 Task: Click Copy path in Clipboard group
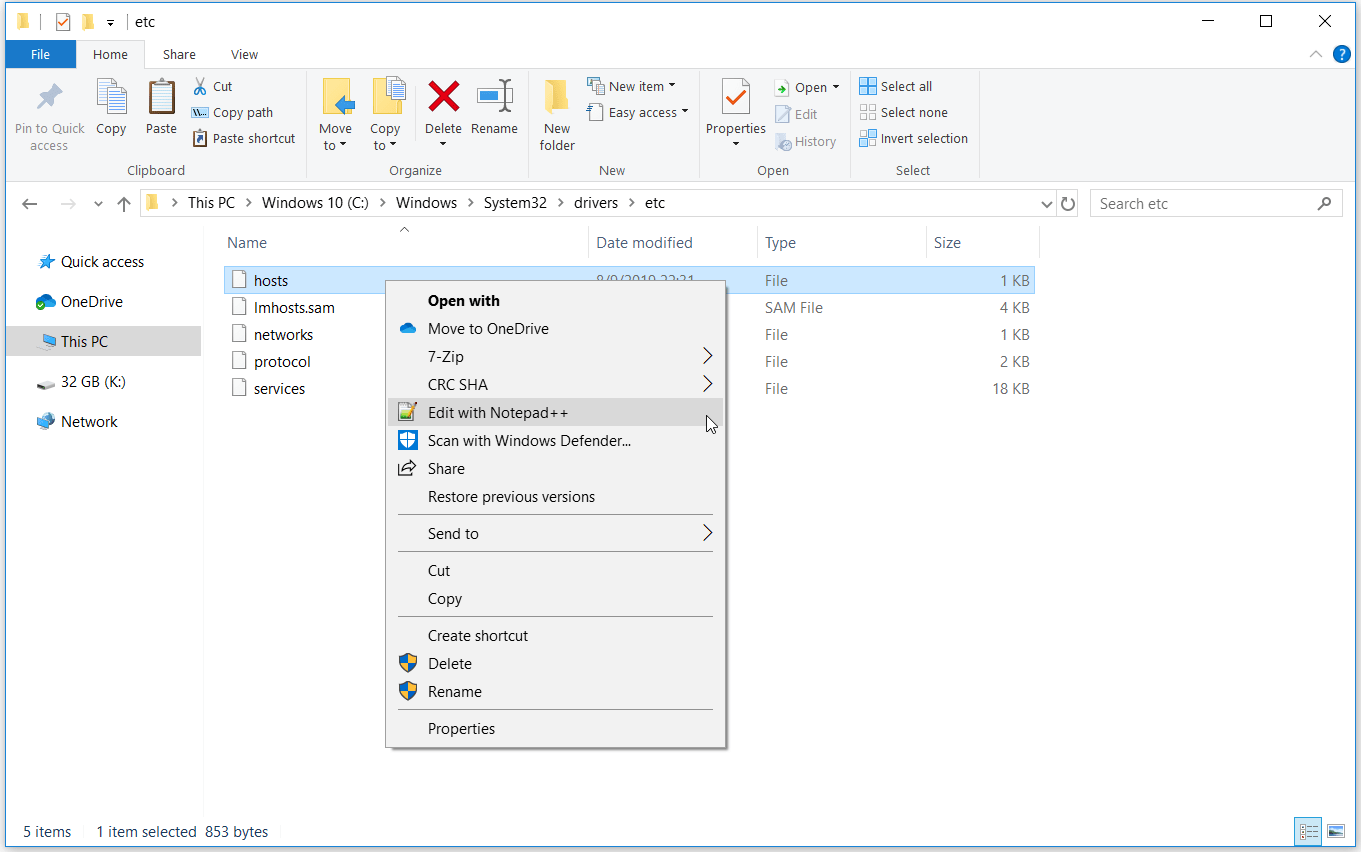point(232,112)
